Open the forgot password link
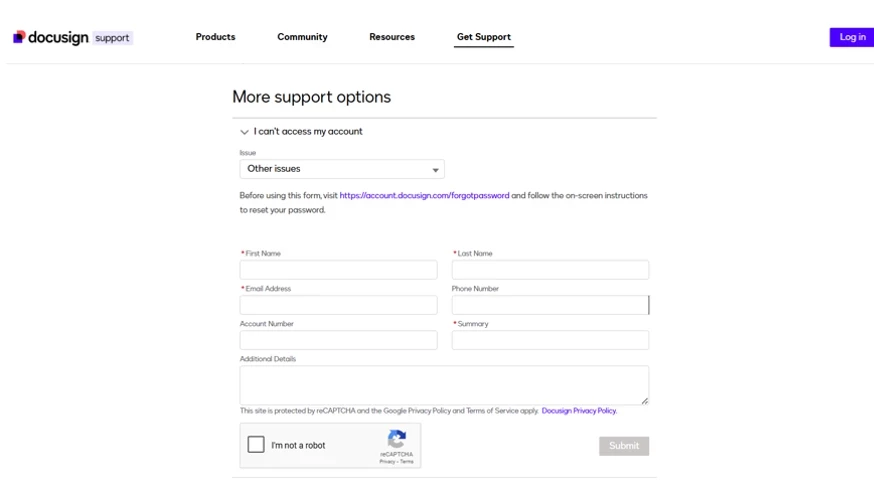Viewport: 874px width, 503px height. (424, 196)
